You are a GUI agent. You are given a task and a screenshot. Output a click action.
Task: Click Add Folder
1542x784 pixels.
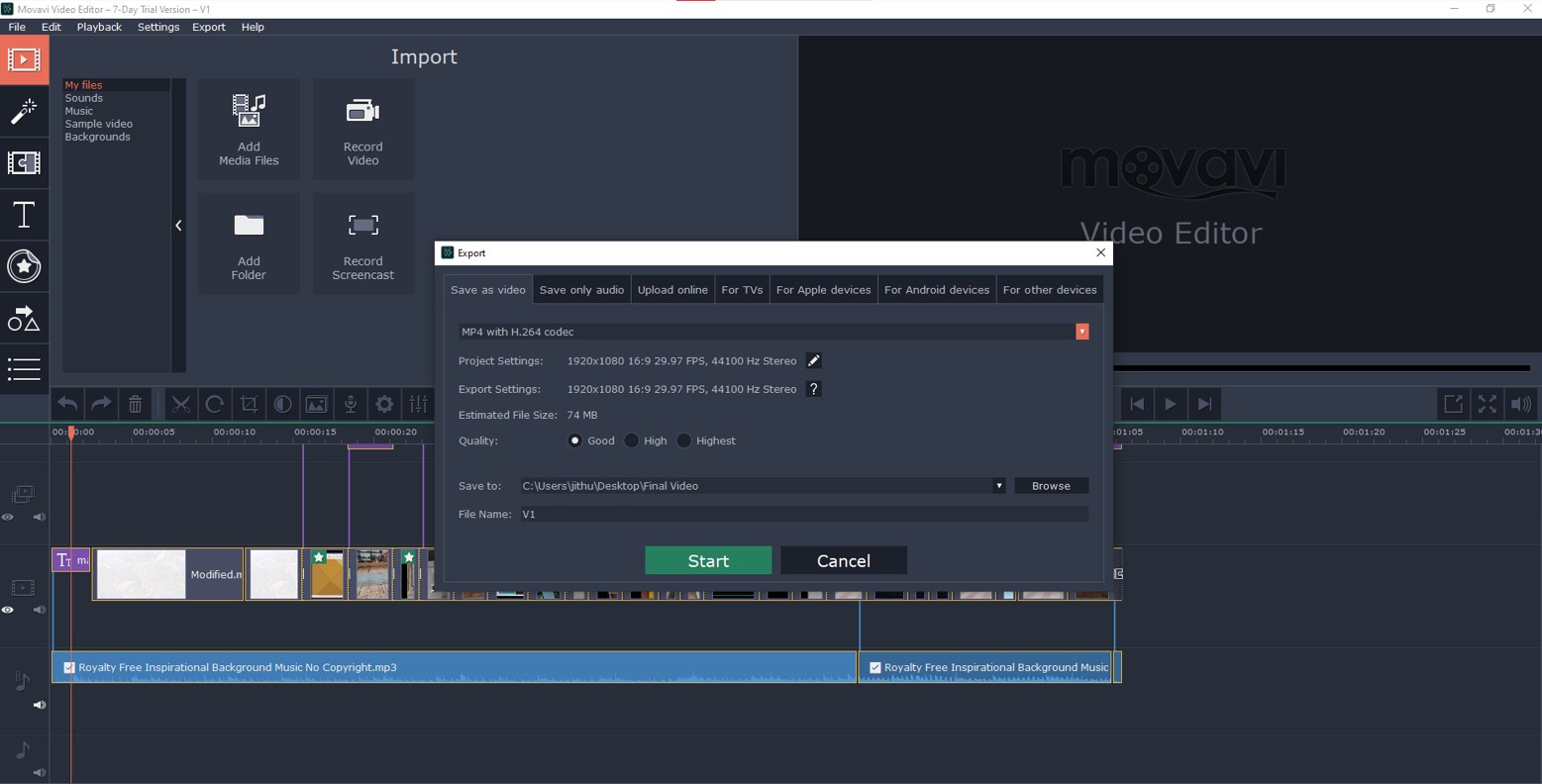coord(249,244)
